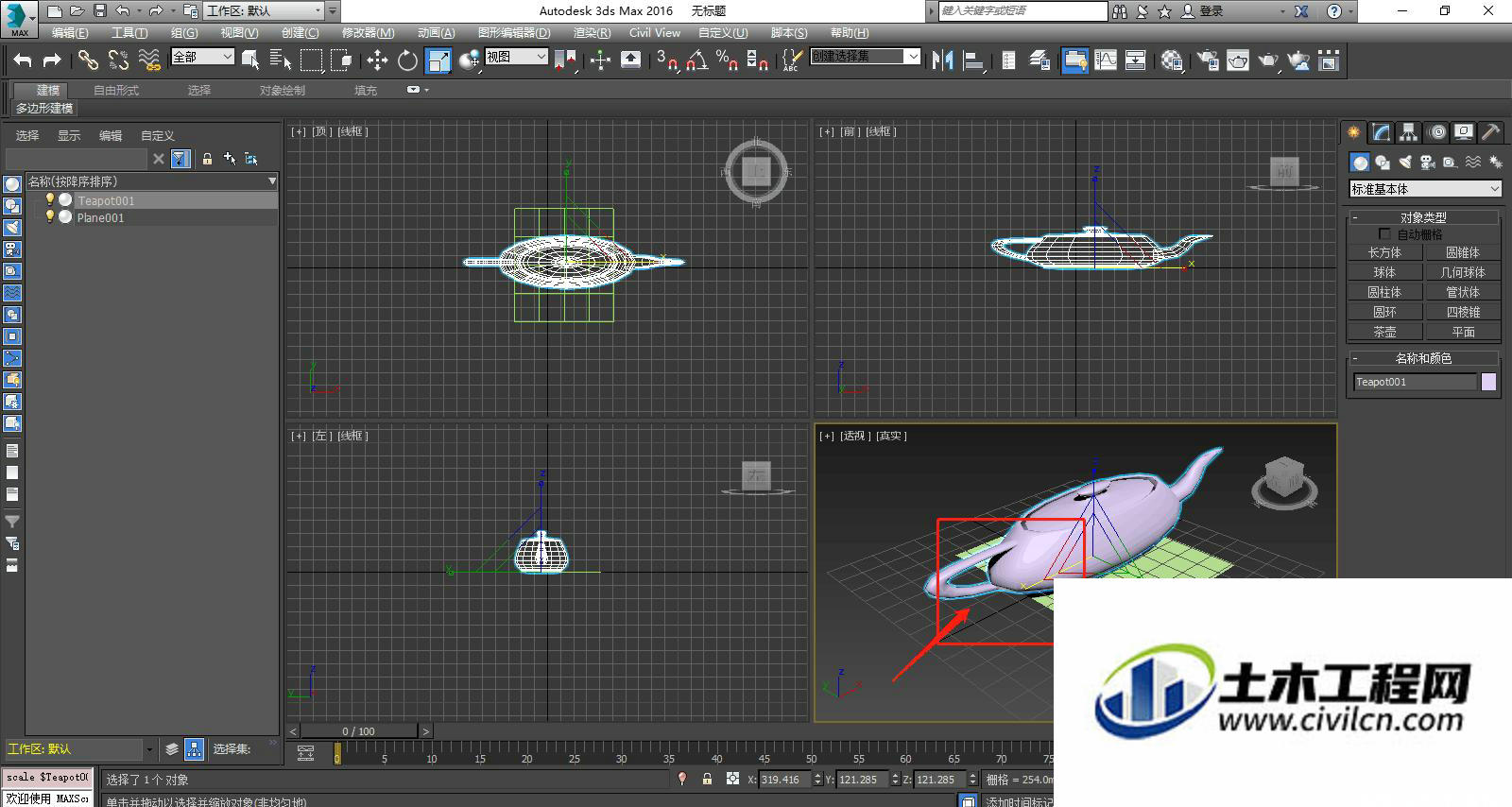The image size is (1512, 807).
Task: Click the Teapot001 name field
Action: 1415,382
